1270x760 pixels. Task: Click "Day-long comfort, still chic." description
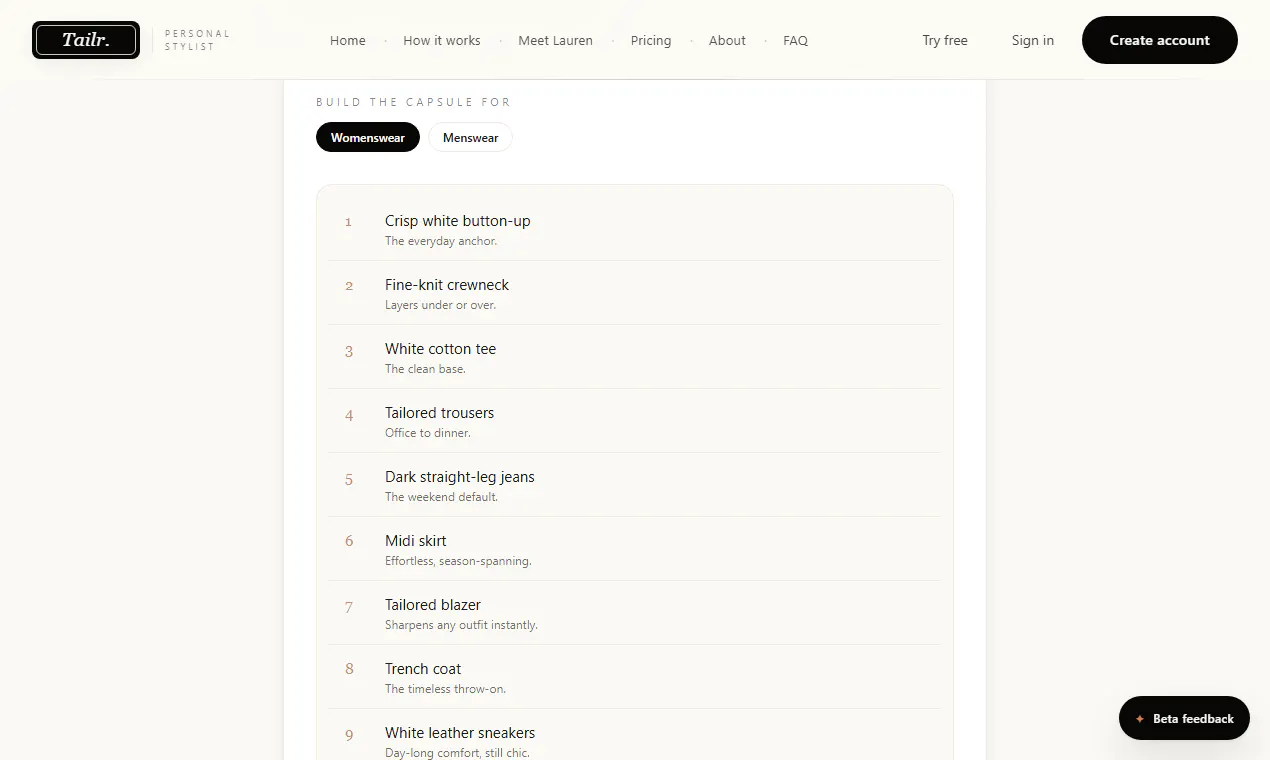tap(457, 753)
